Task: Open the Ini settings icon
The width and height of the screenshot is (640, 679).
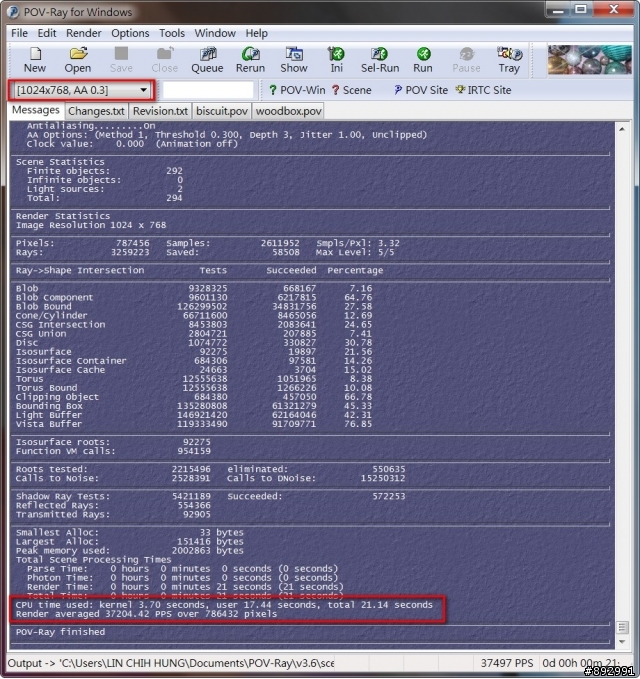Action: (336, 60)
